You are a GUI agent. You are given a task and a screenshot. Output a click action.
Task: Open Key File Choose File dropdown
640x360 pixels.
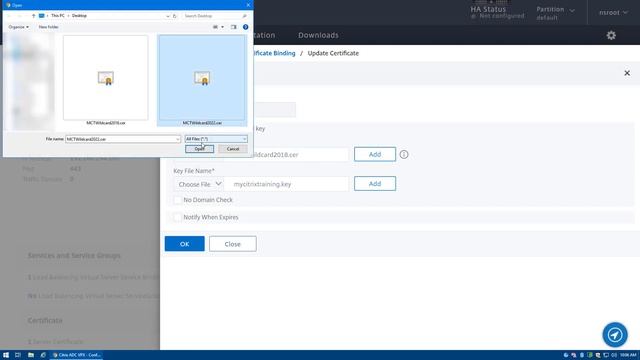pos(199,184)
